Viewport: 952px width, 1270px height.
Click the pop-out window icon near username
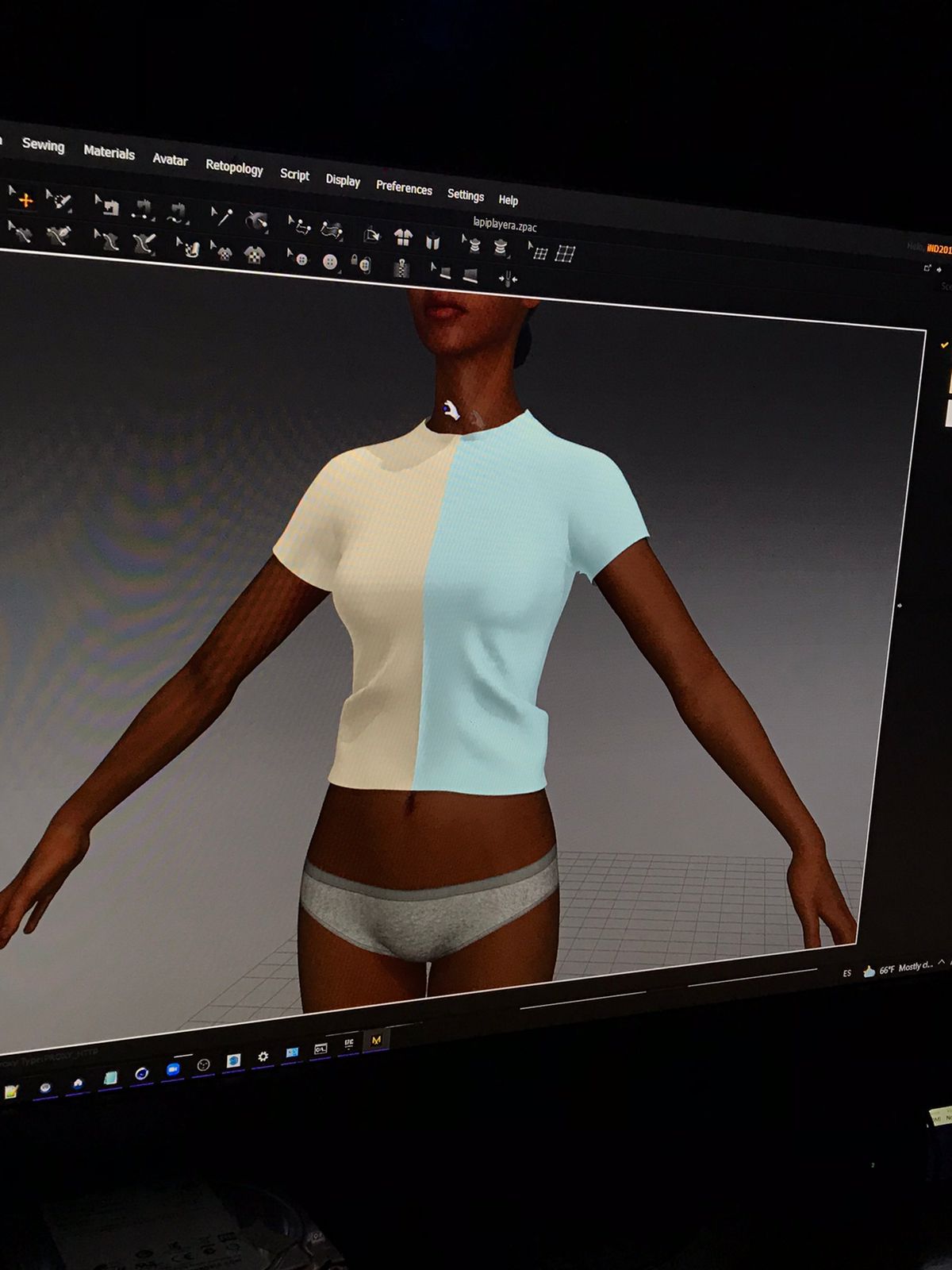tap(927, 268)
